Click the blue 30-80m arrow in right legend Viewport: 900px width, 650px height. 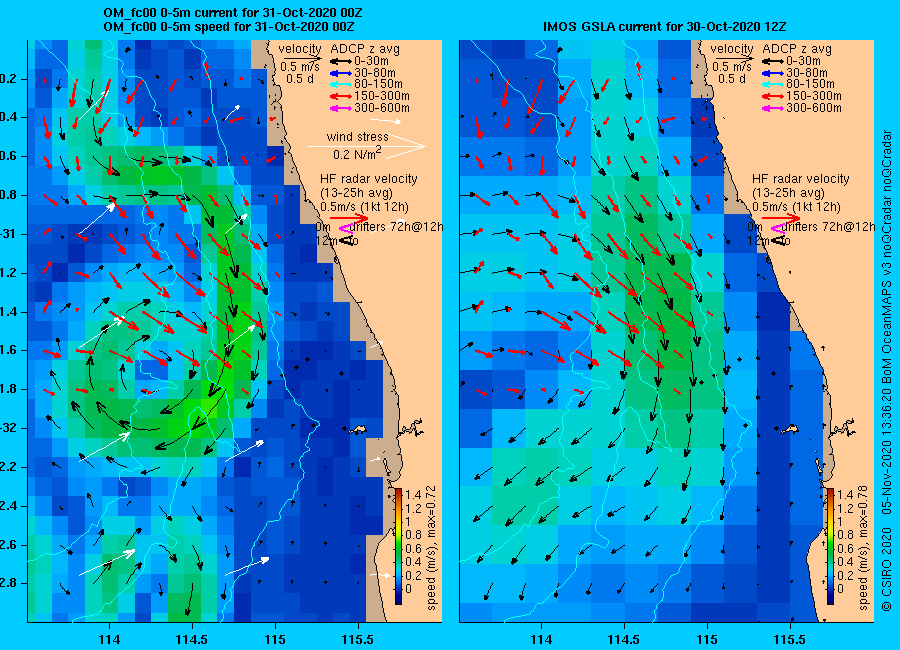coord(773,73)
